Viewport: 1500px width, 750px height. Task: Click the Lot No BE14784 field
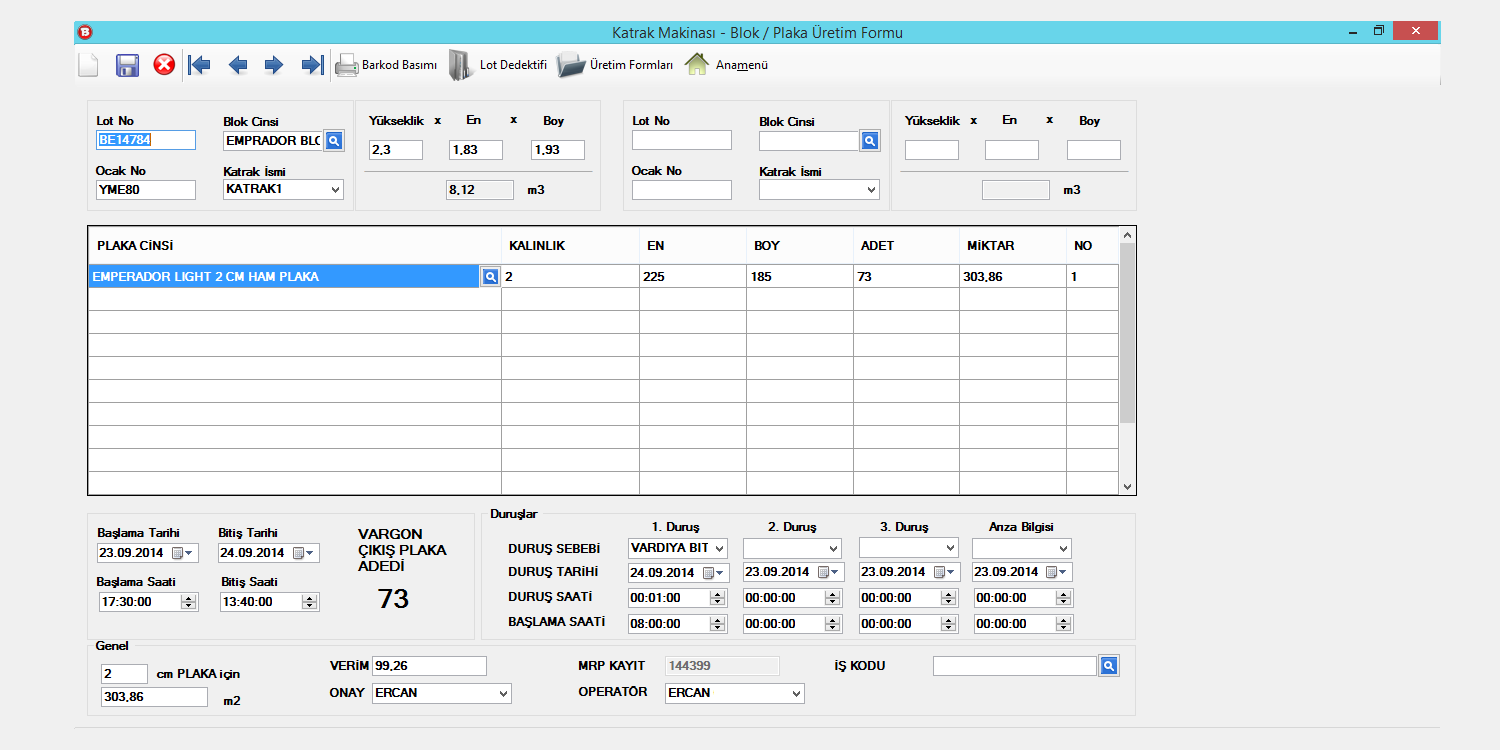(x=146, y=140)
